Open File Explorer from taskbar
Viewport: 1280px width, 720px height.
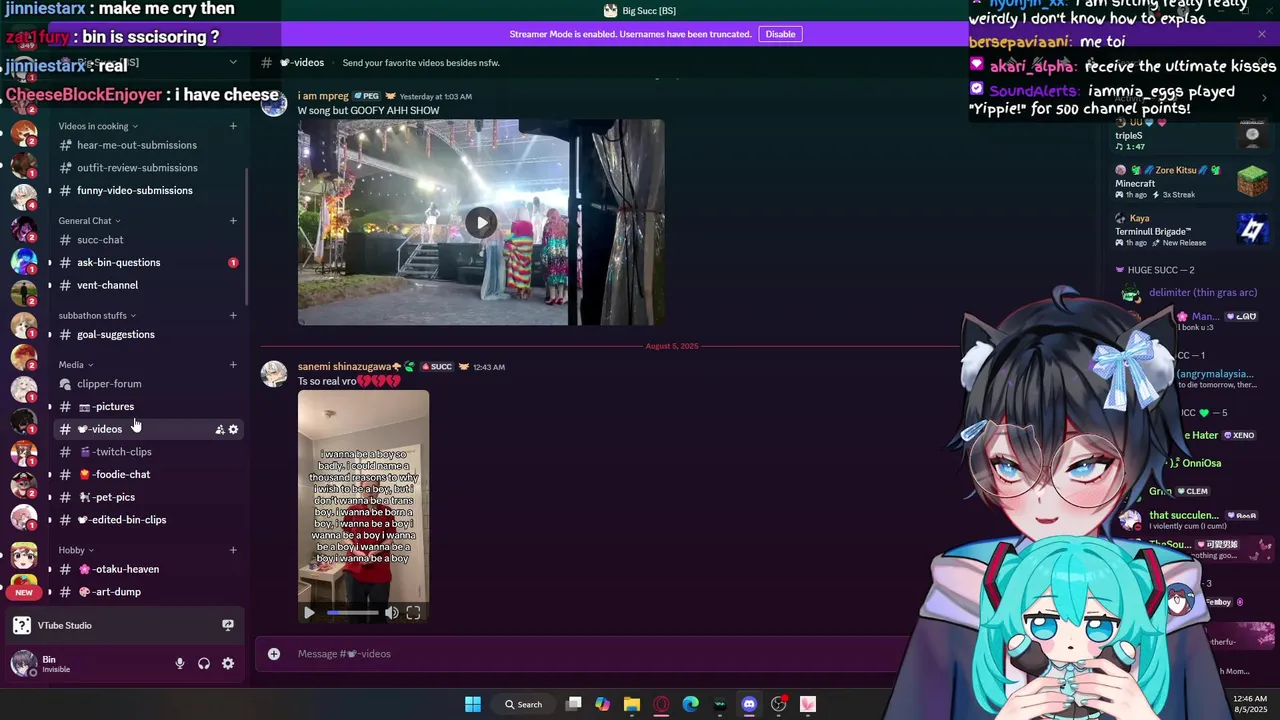pyautogui.click(x=631, y=704)
